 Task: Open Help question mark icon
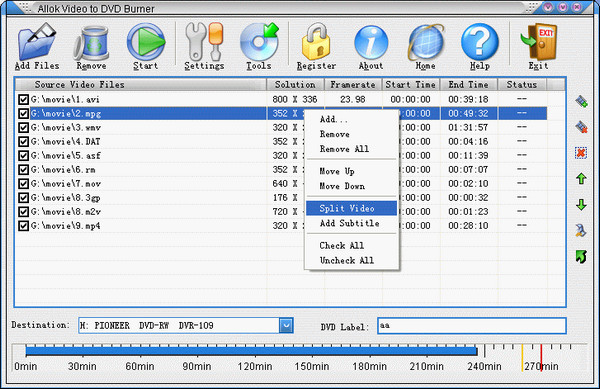pos(479,42)
